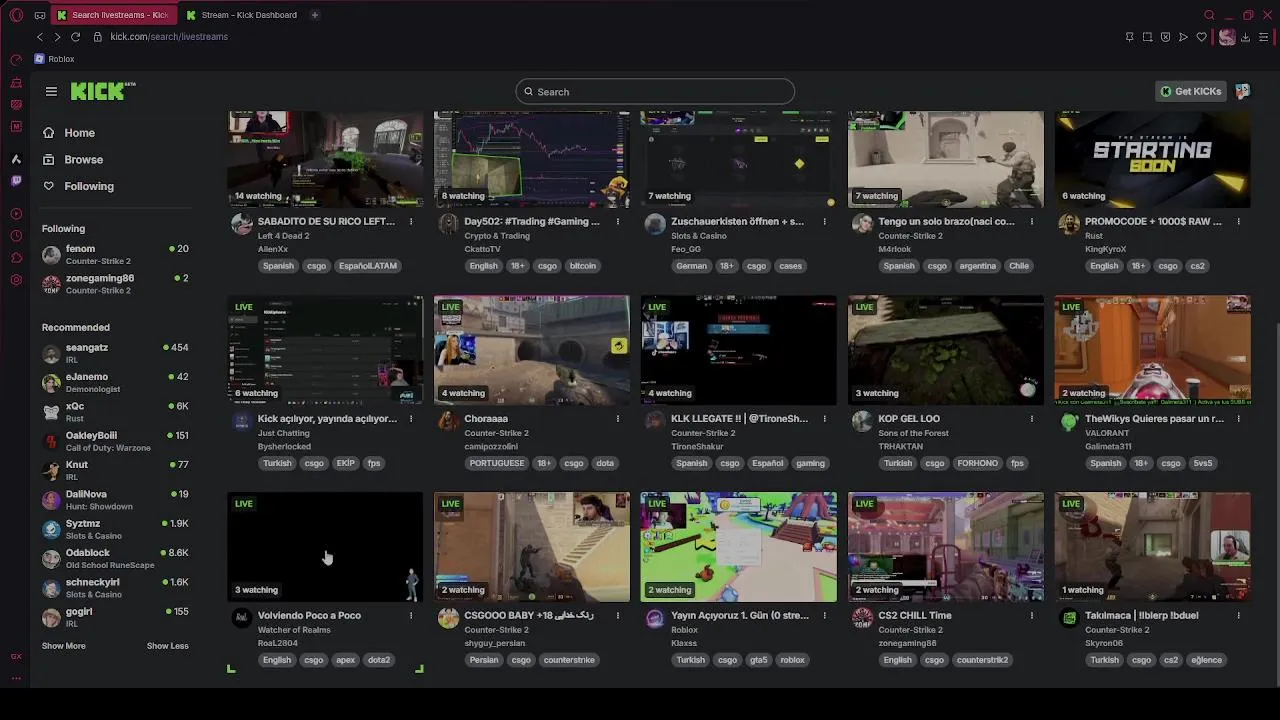Click Show Less under Recommended

coord(167,646)
